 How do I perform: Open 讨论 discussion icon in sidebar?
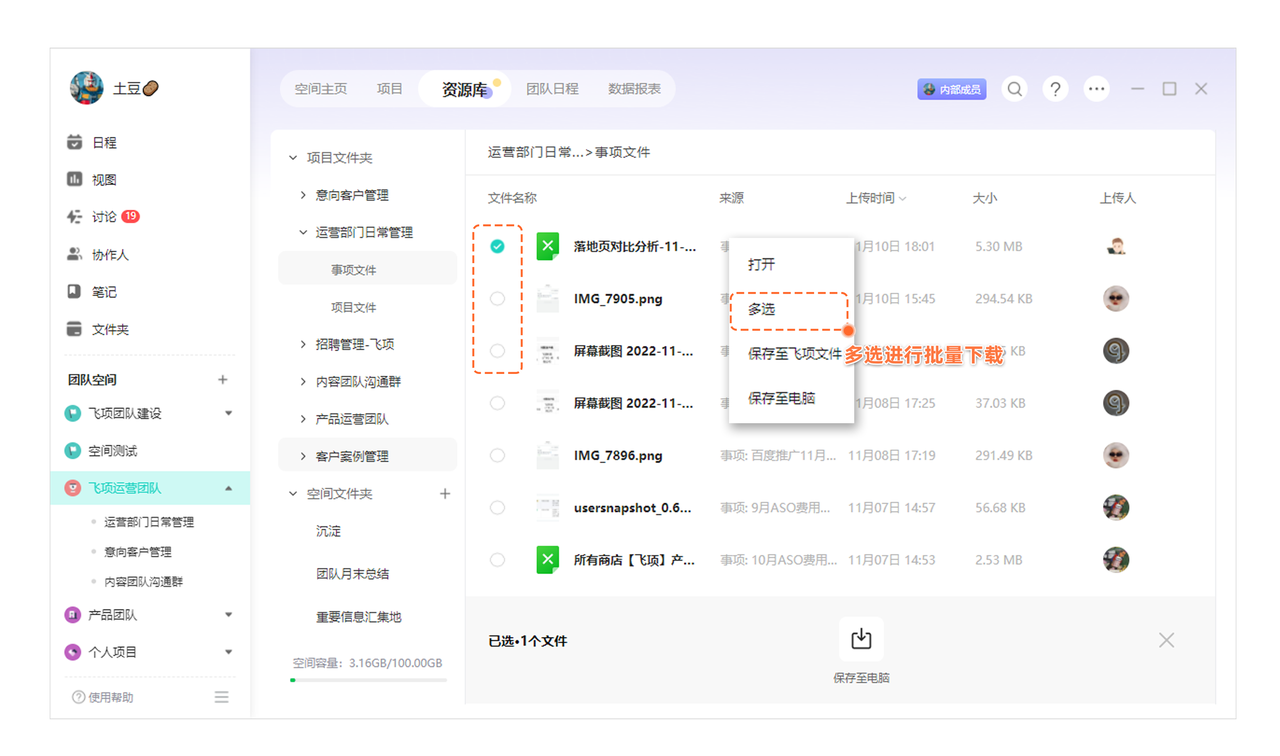point(75,217)
